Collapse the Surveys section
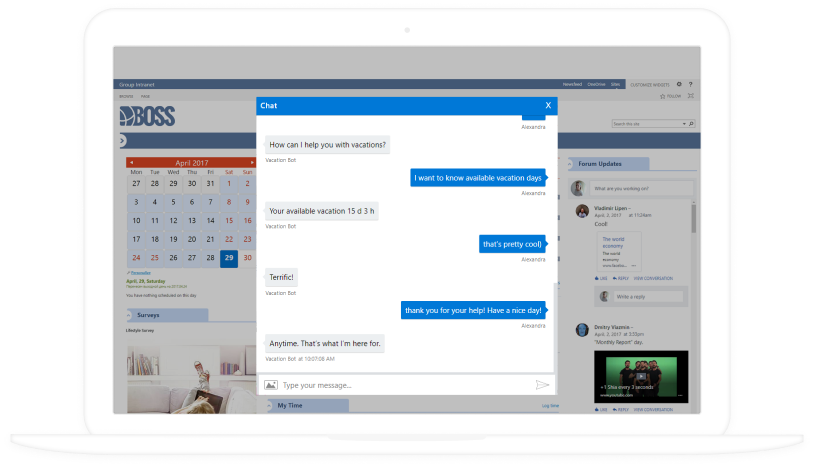Image resolution: width=814 pixels, height=468 pixels. click(x=130, y=315)
